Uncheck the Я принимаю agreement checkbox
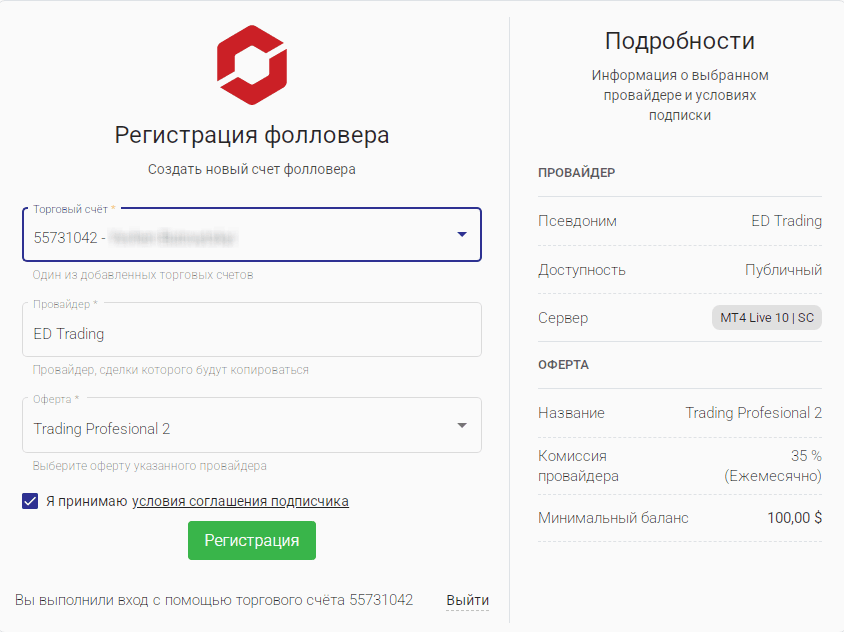 pyautogui.click(x=30, y=501)
